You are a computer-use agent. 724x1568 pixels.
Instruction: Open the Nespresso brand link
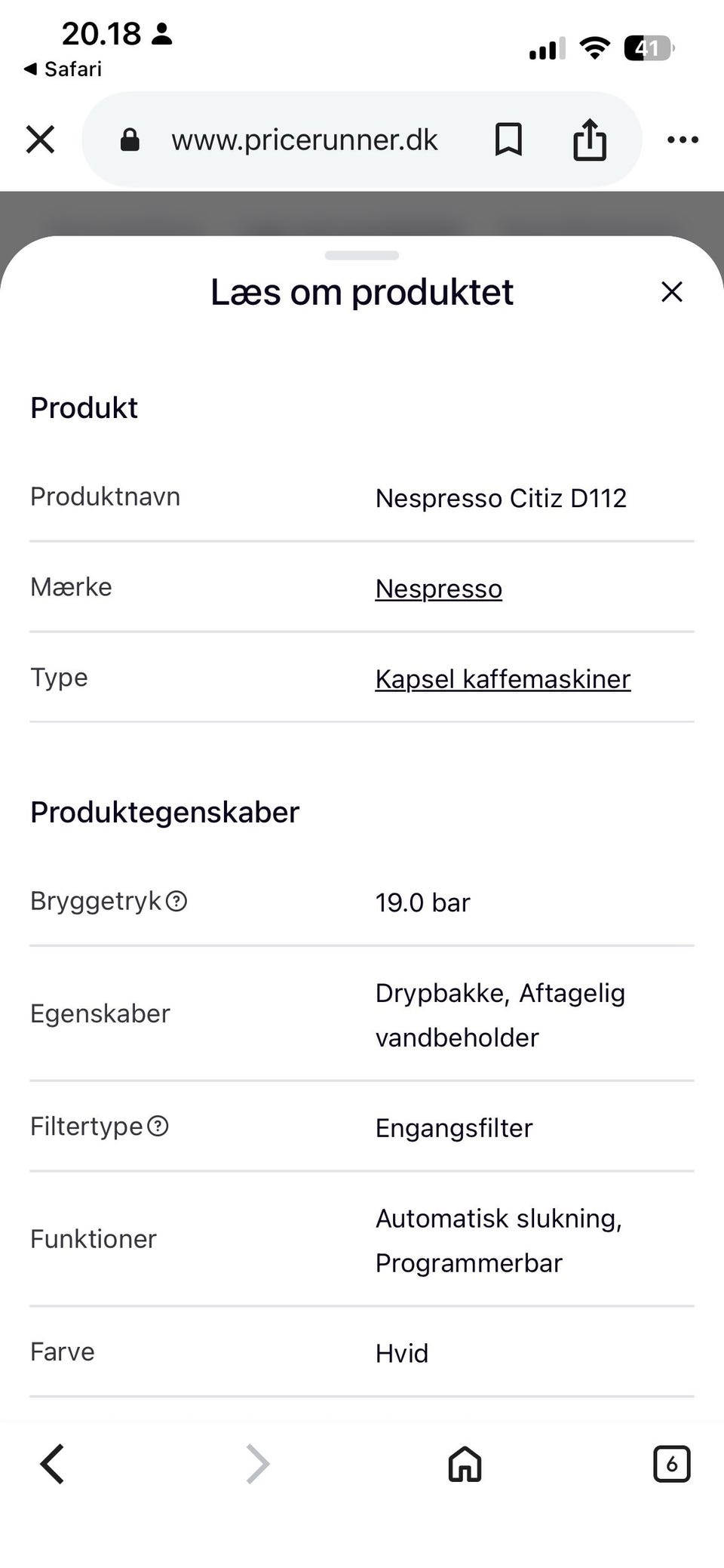[x=438, y=589]
